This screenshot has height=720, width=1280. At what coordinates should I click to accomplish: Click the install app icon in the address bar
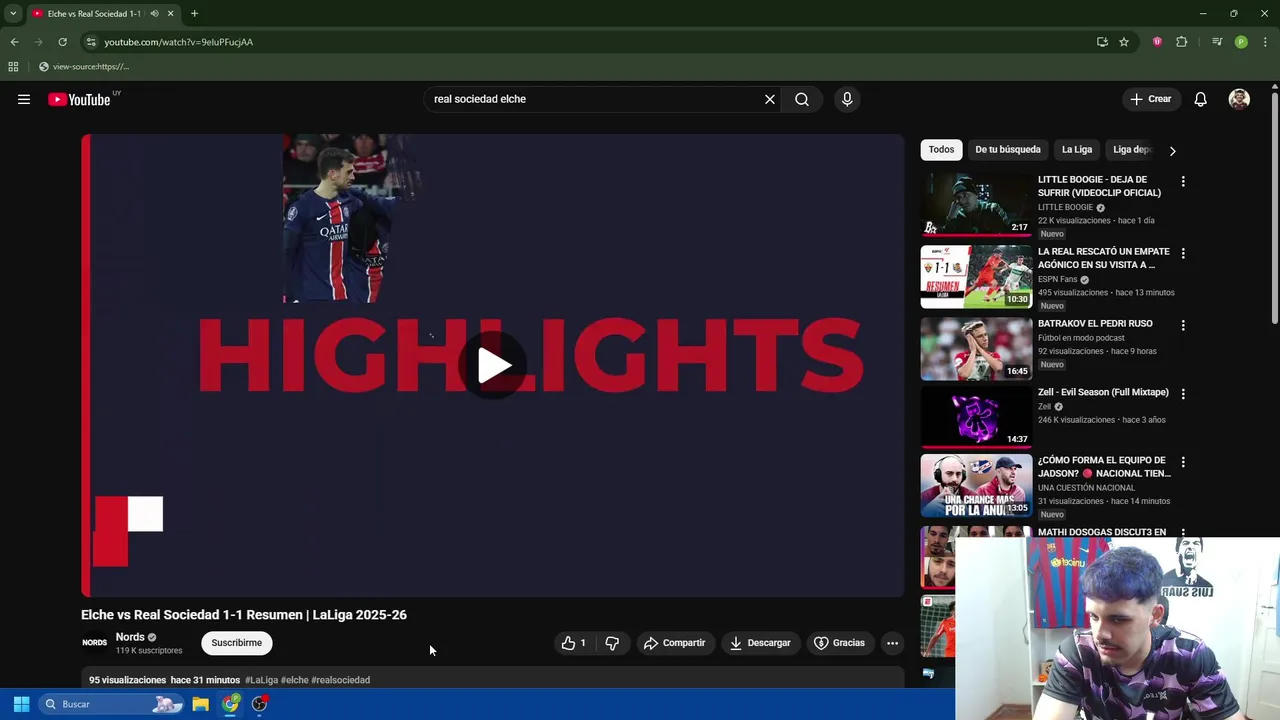tap(1102, 42)
